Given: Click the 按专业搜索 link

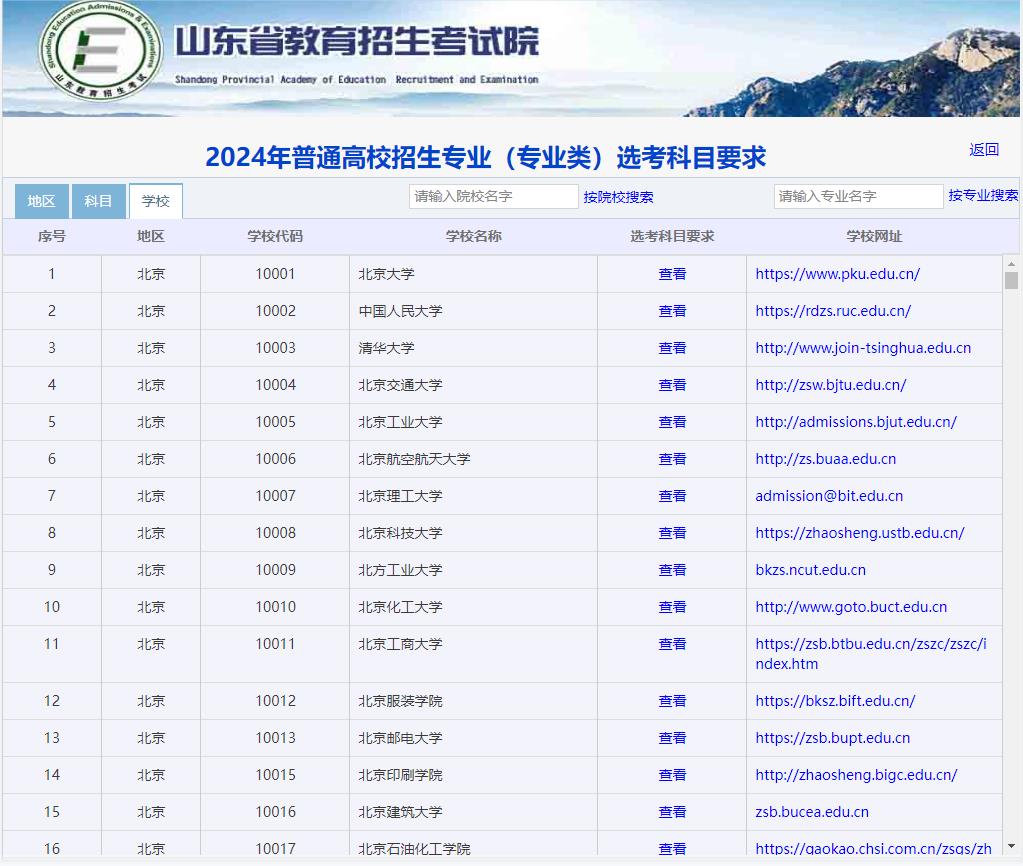Looking at the screenshot, I should pos(983,195).
